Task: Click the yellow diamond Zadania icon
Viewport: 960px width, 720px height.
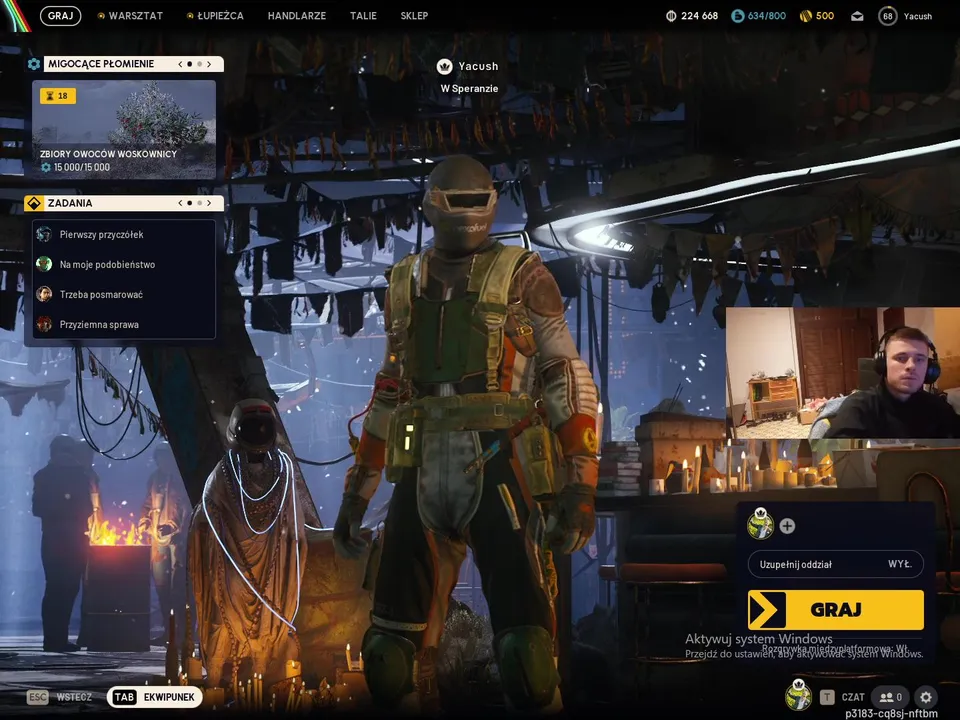Action: coord(34,203)
